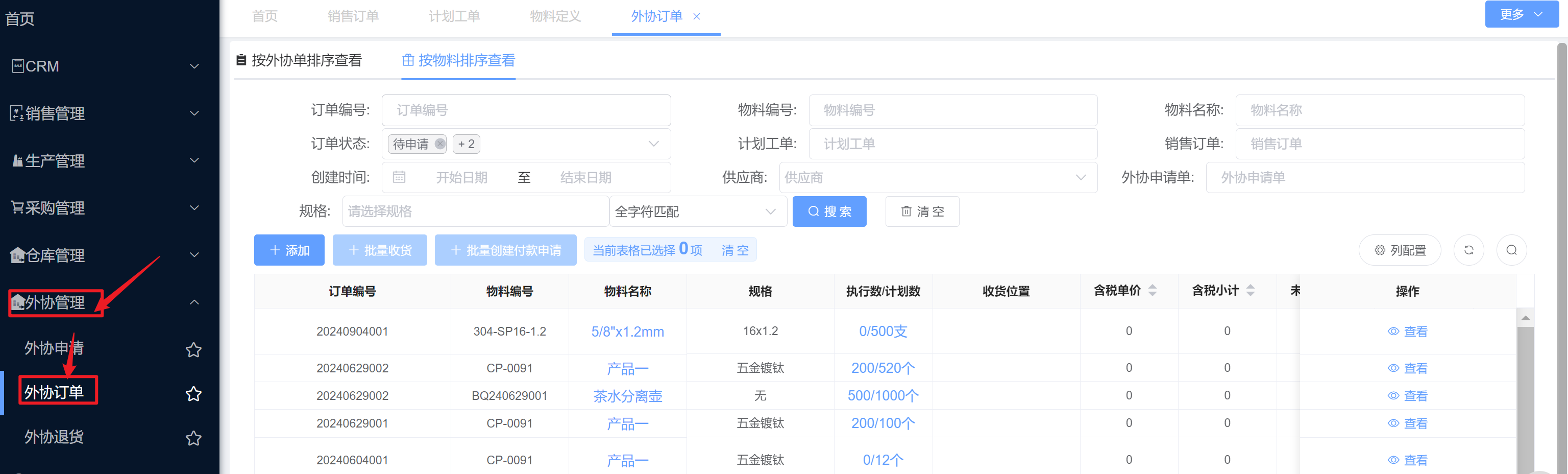Click 查看 for CP-0091 in order 20240629002
This screenshot has width=1568, height=474.
(1407, 368)
